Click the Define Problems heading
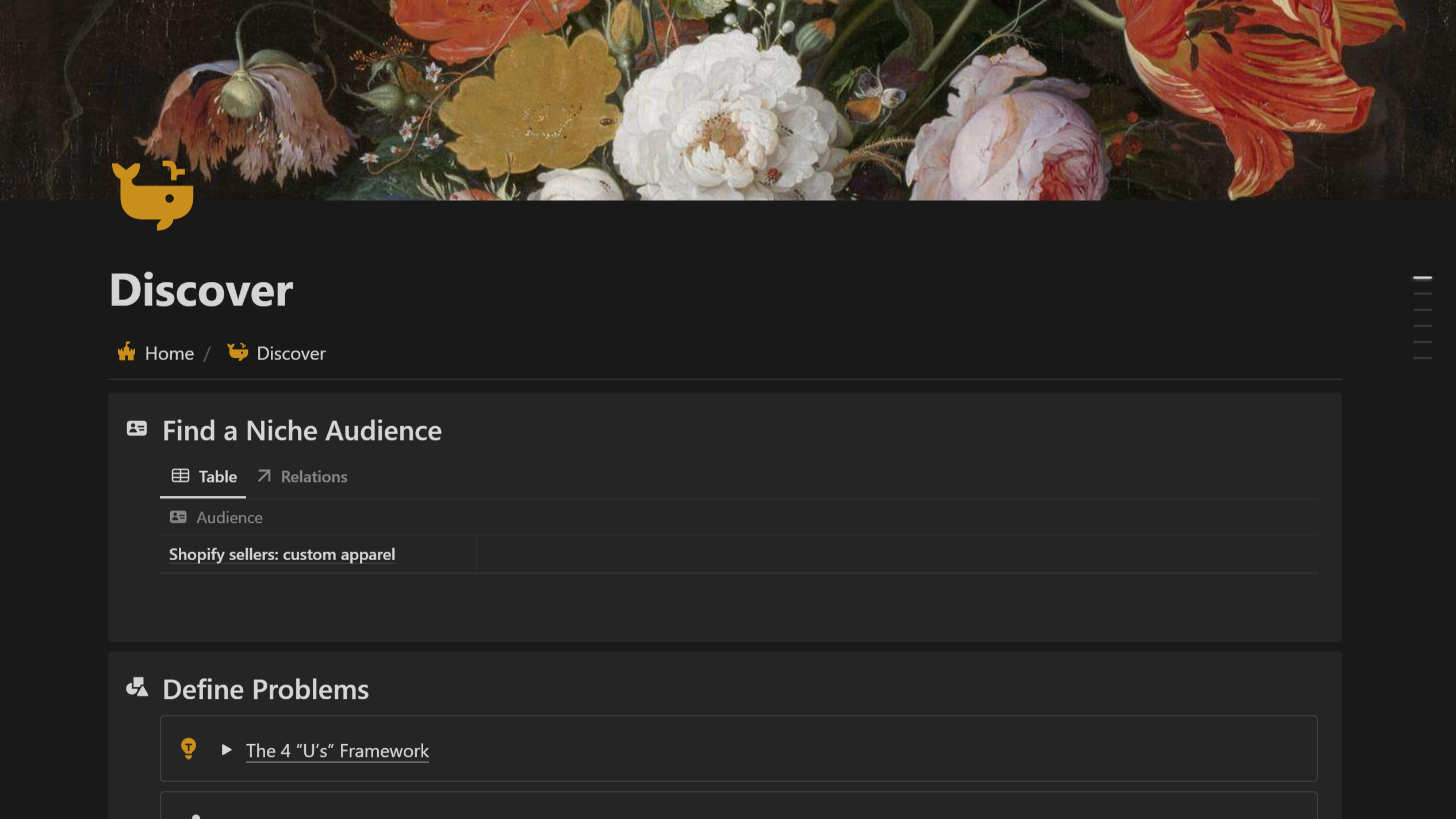This screenshot has width=1456, height=819. (265, 690)
